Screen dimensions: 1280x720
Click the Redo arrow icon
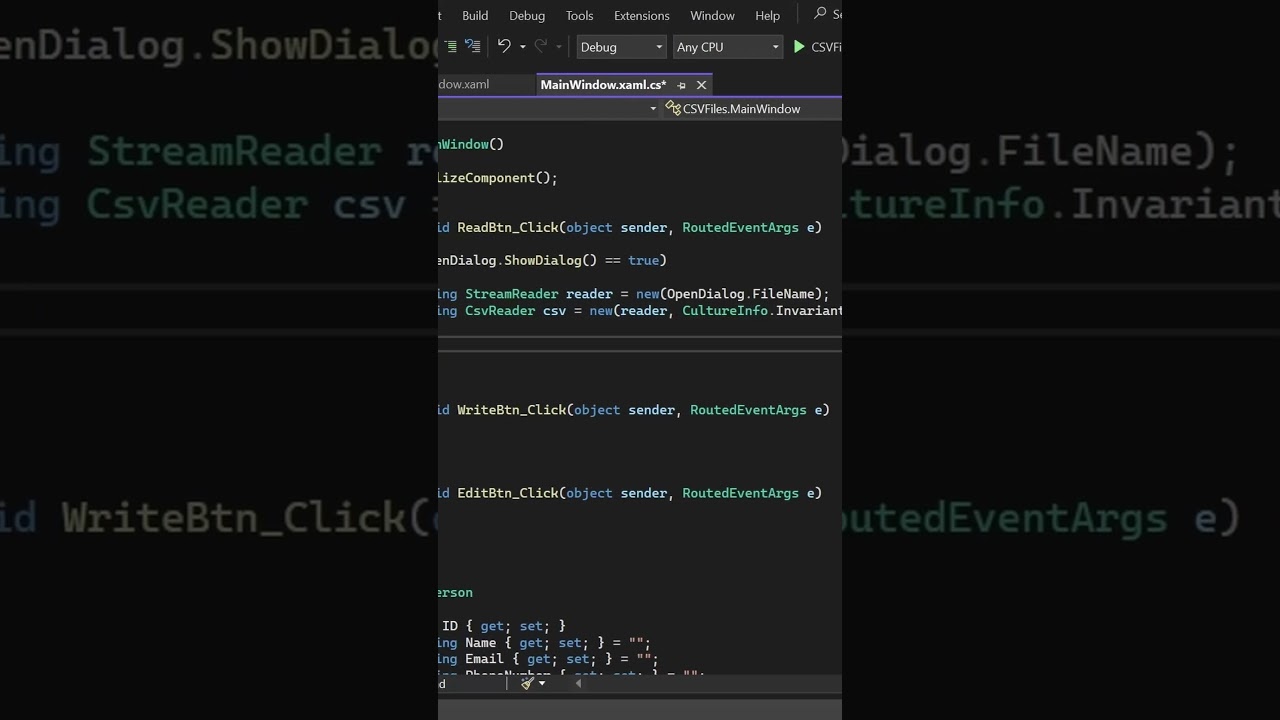point(541,46)
